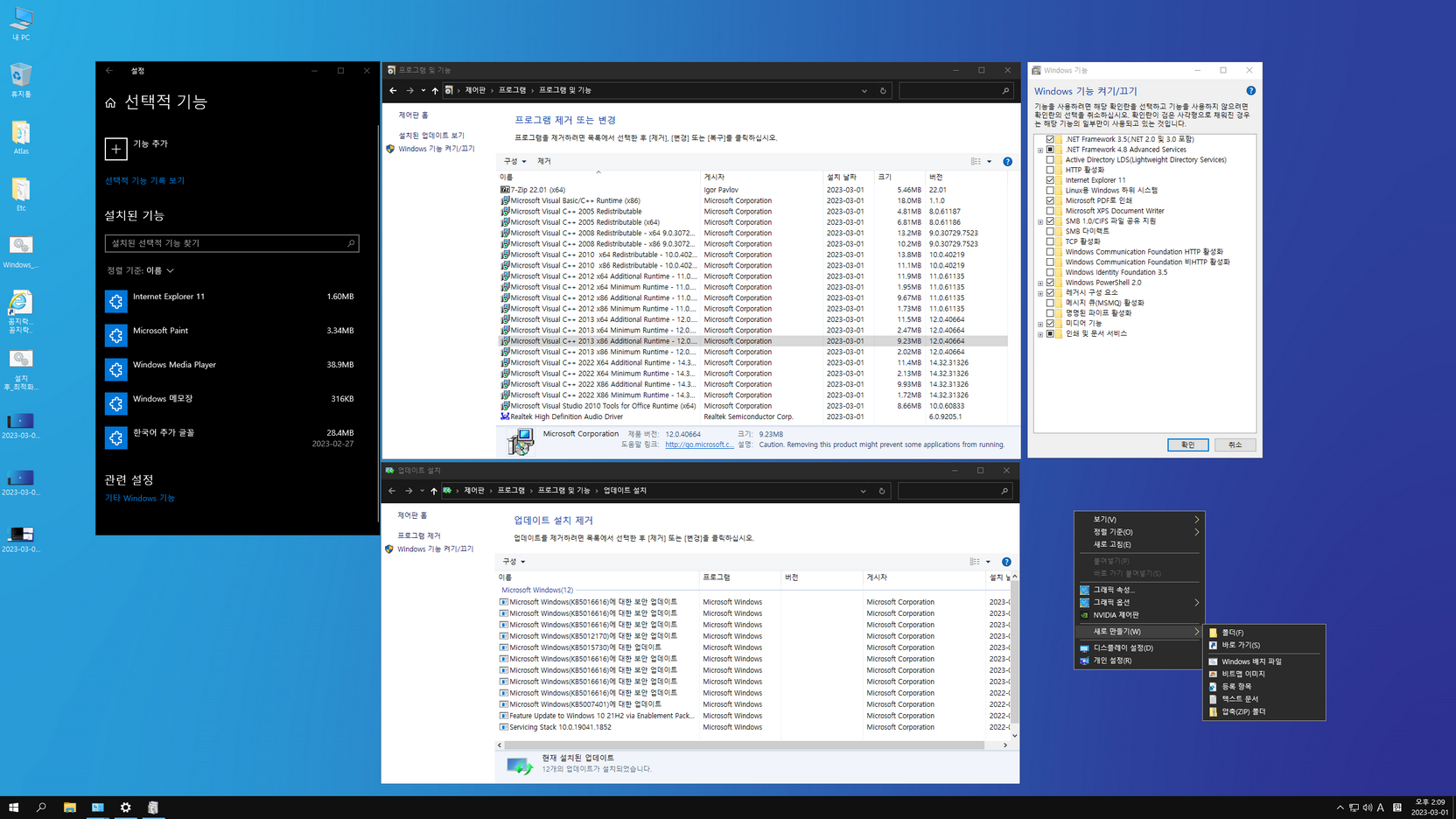Click the refresh icon in 업데이트 설치 address bar
Viewport: 1456px width, 819px height.
(x=882, y=491)
